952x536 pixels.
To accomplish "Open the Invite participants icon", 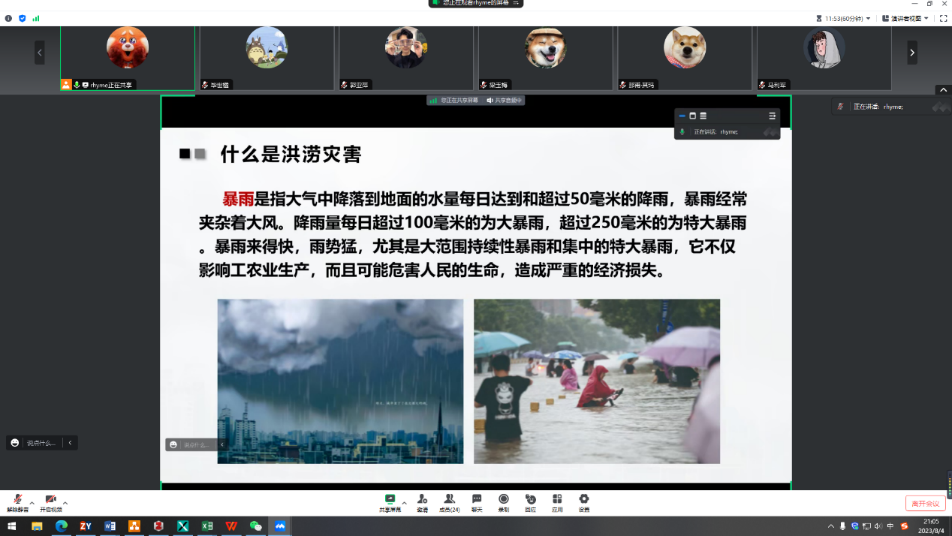I will tap(422, 499).
